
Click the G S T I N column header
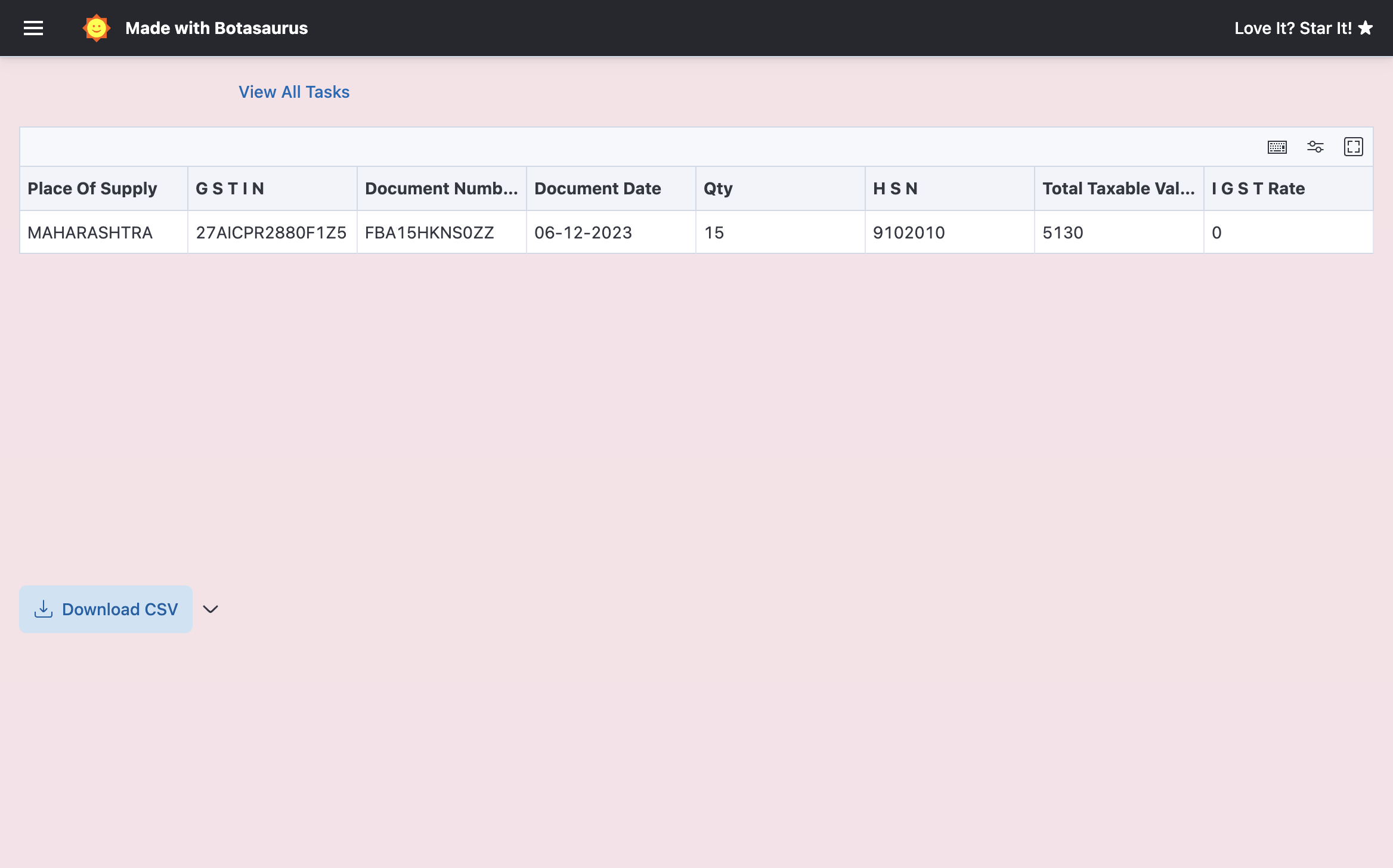(230, 188)
